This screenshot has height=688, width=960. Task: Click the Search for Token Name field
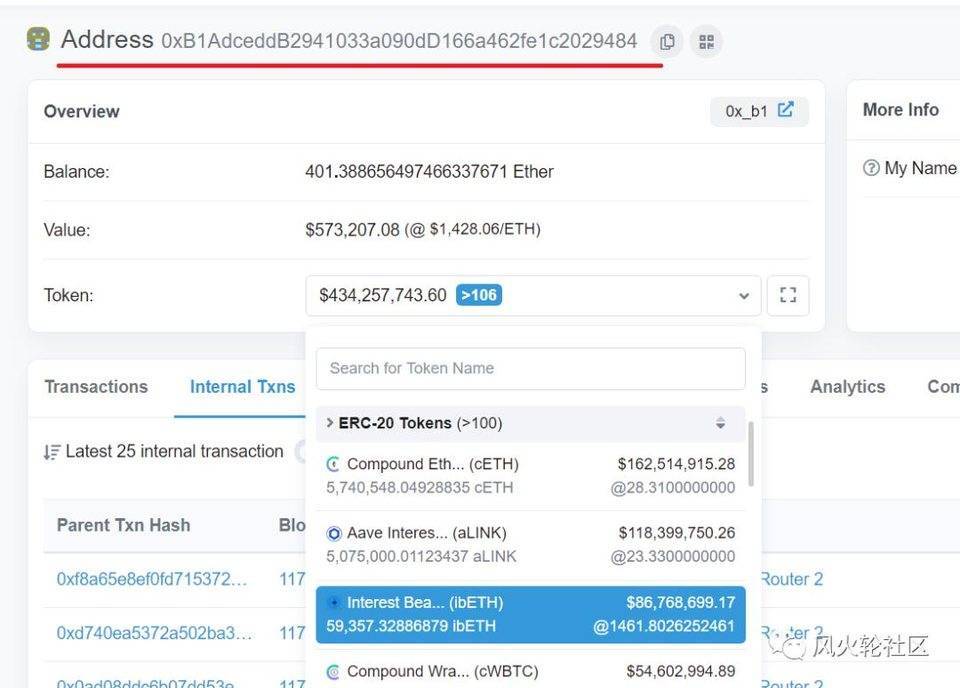(530, 368)
